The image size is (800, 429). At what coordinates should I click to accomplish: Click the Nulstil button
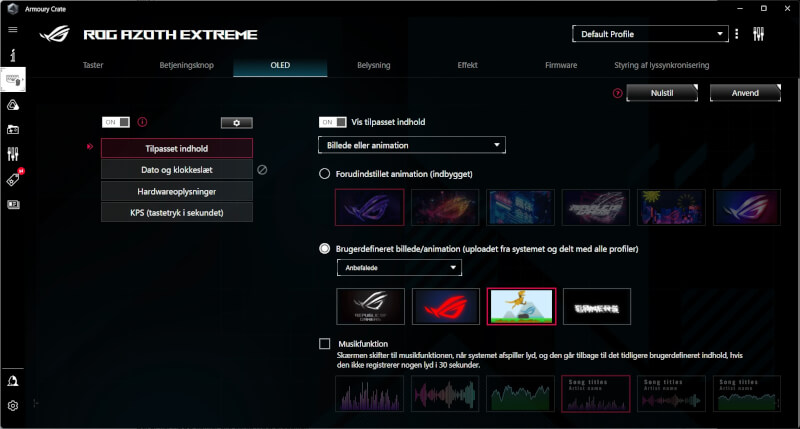point(662,93)
